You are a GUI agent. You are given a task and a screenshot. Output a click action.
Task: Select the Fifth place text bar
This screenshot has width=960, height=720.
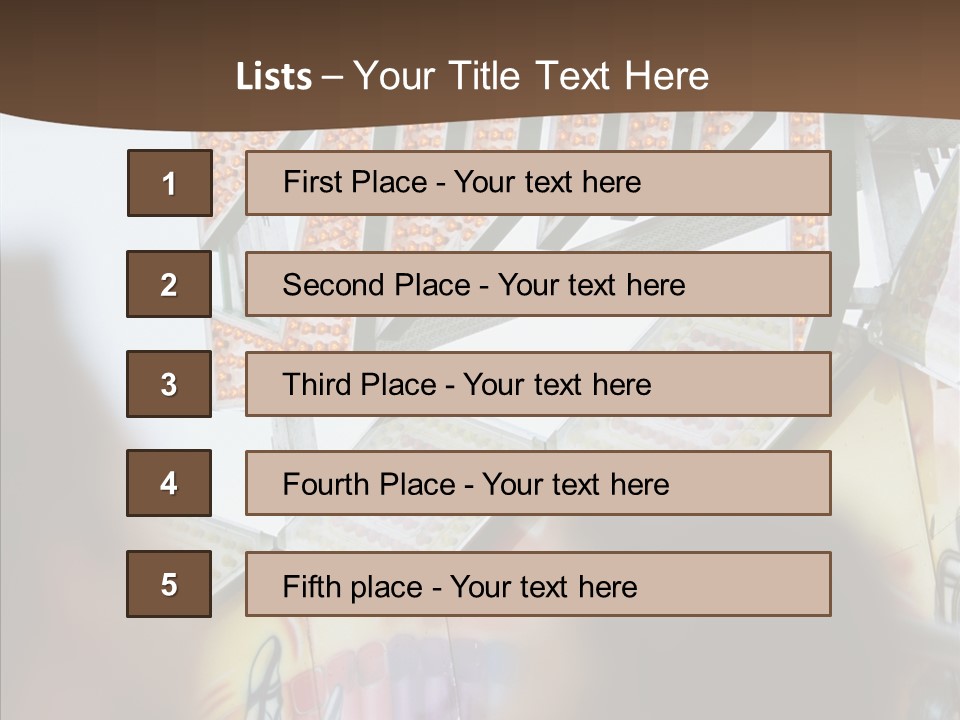[x=538, y=584]
